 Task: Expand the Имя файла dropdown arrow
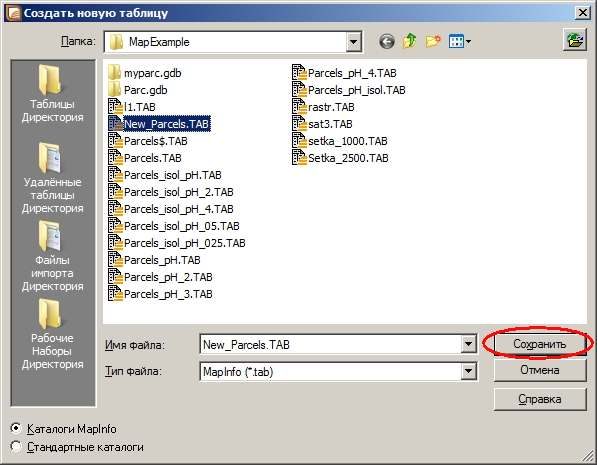468,344
